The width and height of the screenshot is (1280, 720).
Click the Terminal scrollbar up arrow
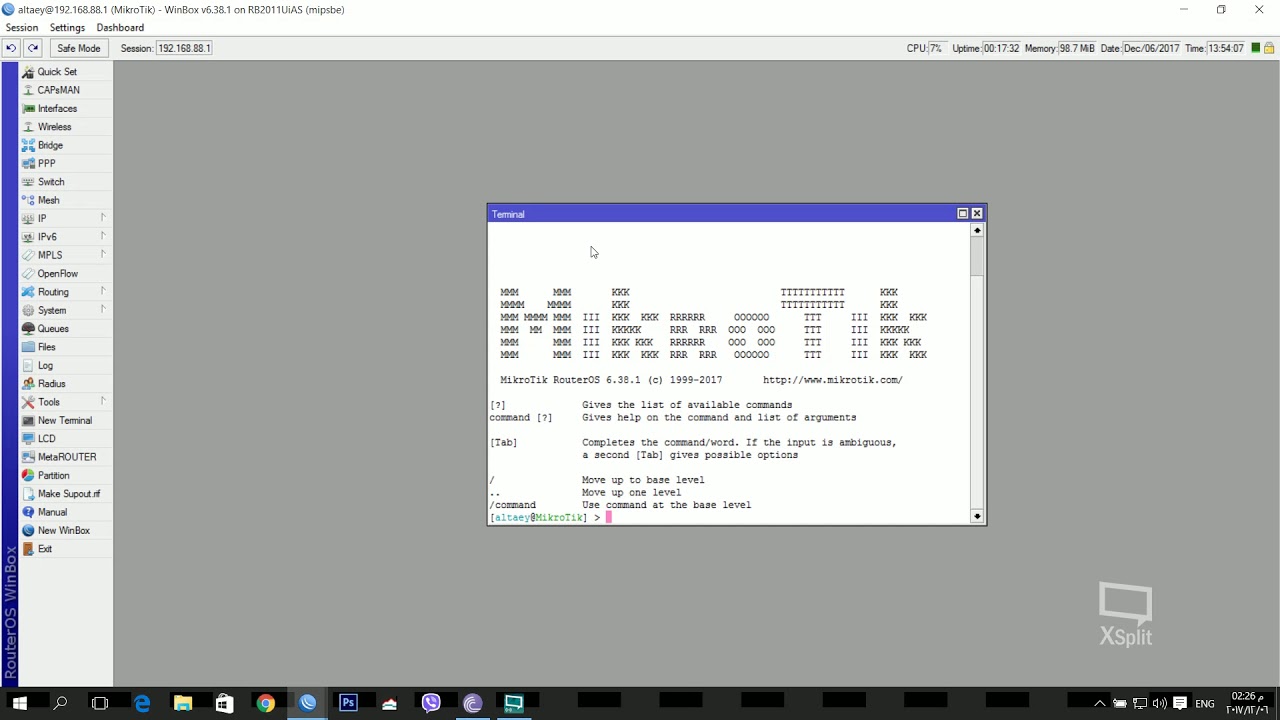click(977, 231)
